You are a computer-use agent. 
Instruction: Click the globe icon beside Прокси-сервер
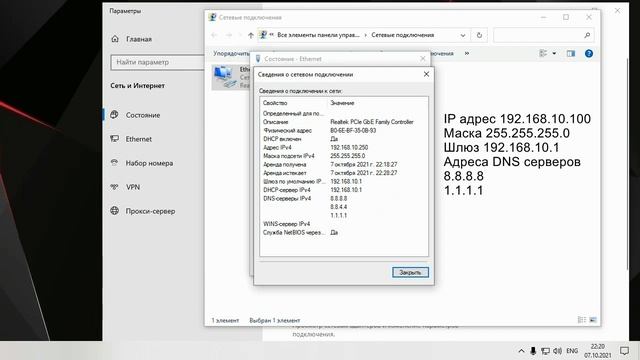click(115, 211)
